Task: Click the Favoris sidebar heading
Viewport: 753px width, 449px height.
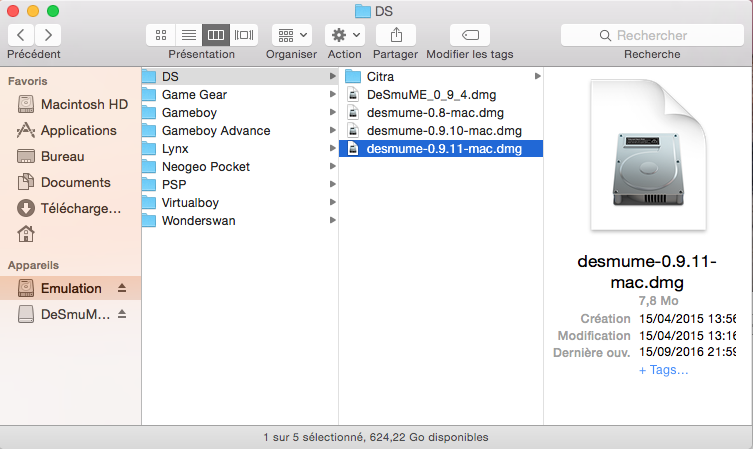Action: coord(28,81)
